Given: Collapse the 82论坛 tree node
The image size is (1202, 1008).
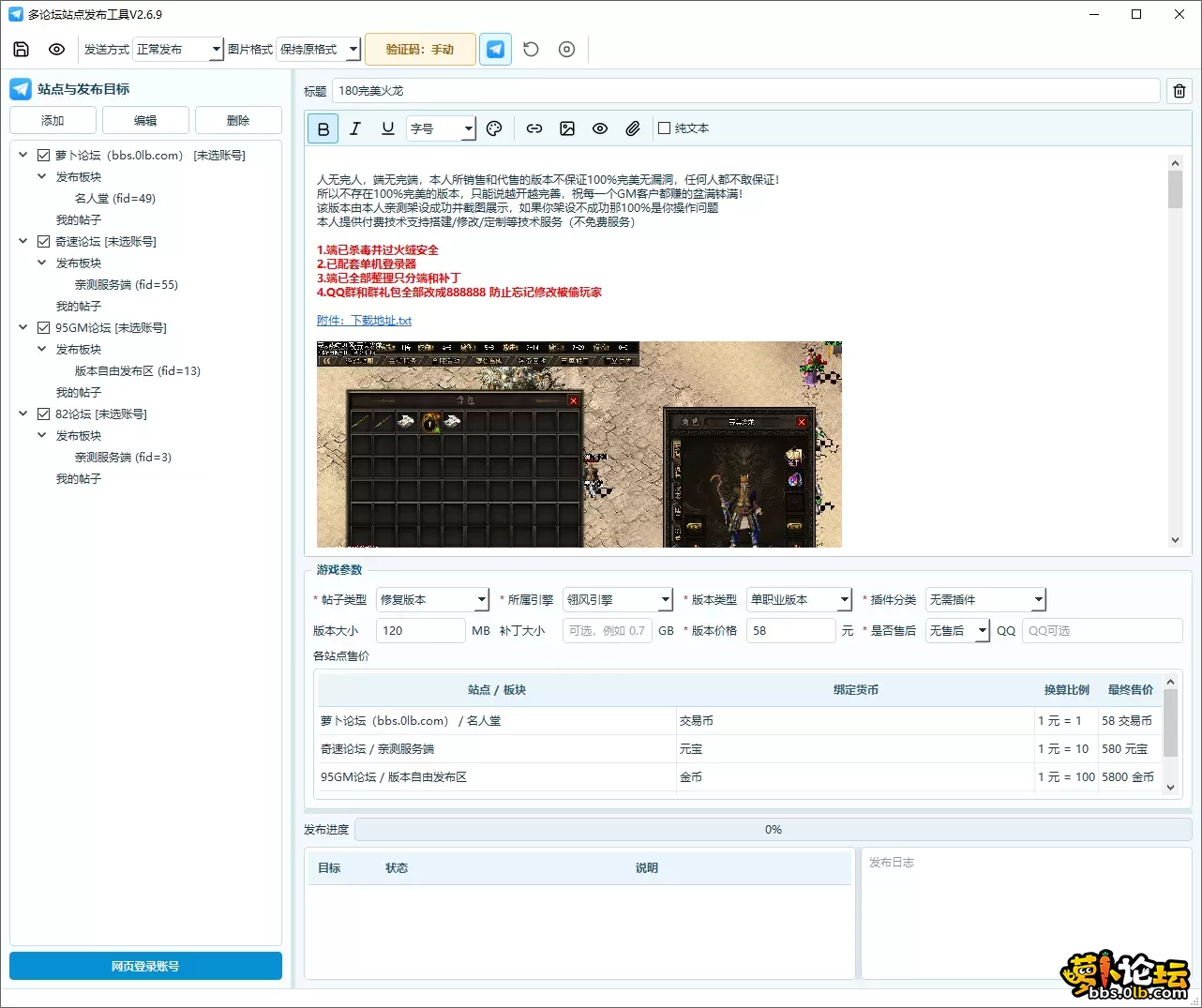Looking at the screenshot, I should [x=23, y=414].
